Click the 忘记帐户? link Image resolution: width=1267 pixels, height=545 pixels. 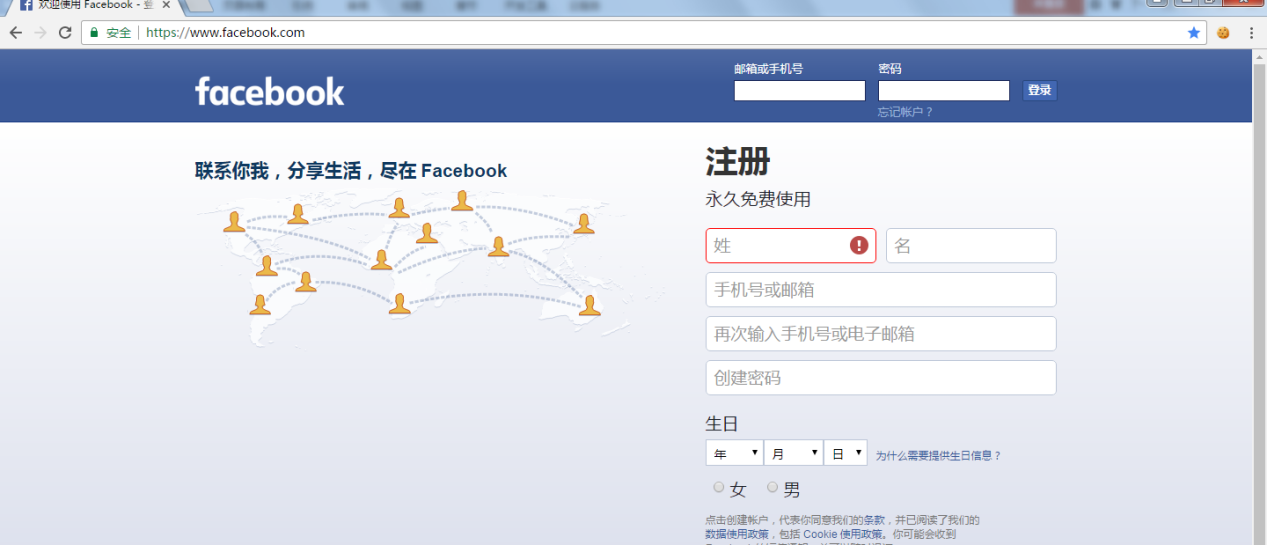click(x=906, y=112)
